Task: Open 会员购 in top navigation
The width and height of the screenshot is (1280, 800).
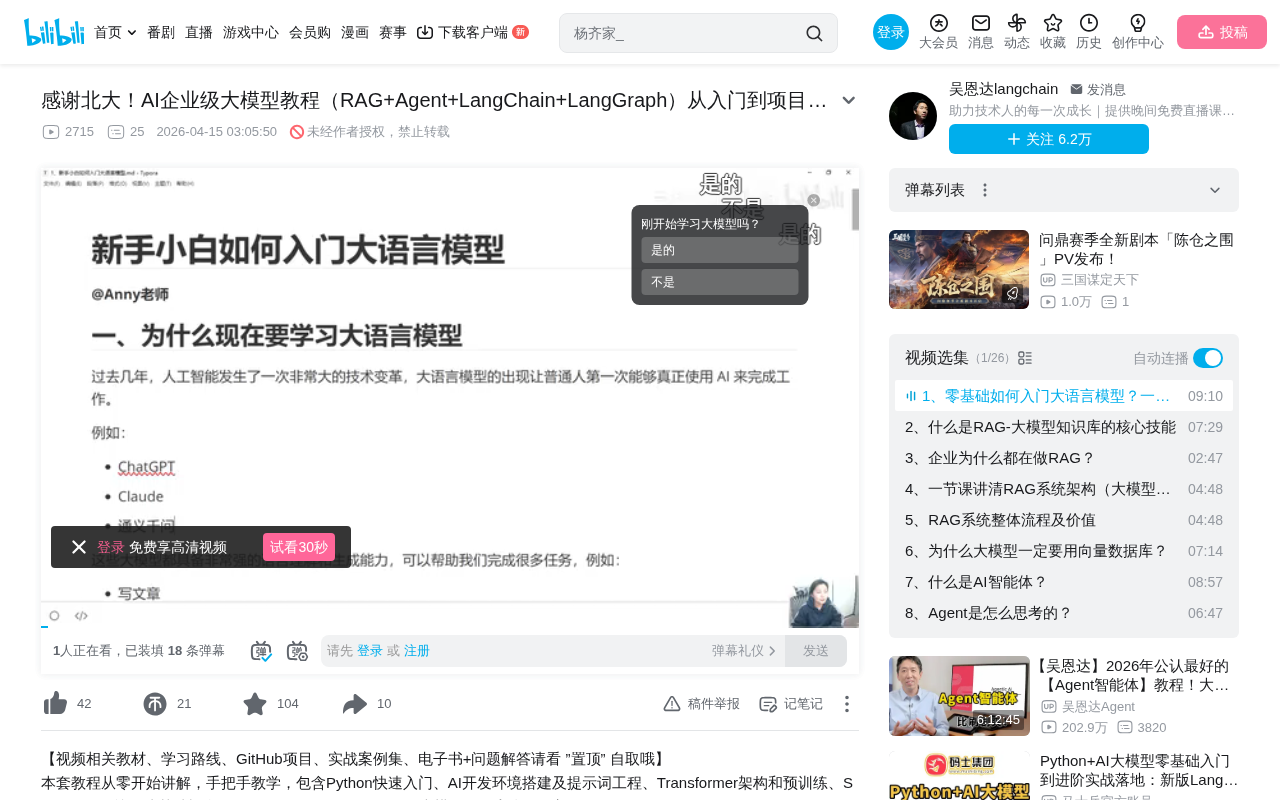Action: (310, 32)
